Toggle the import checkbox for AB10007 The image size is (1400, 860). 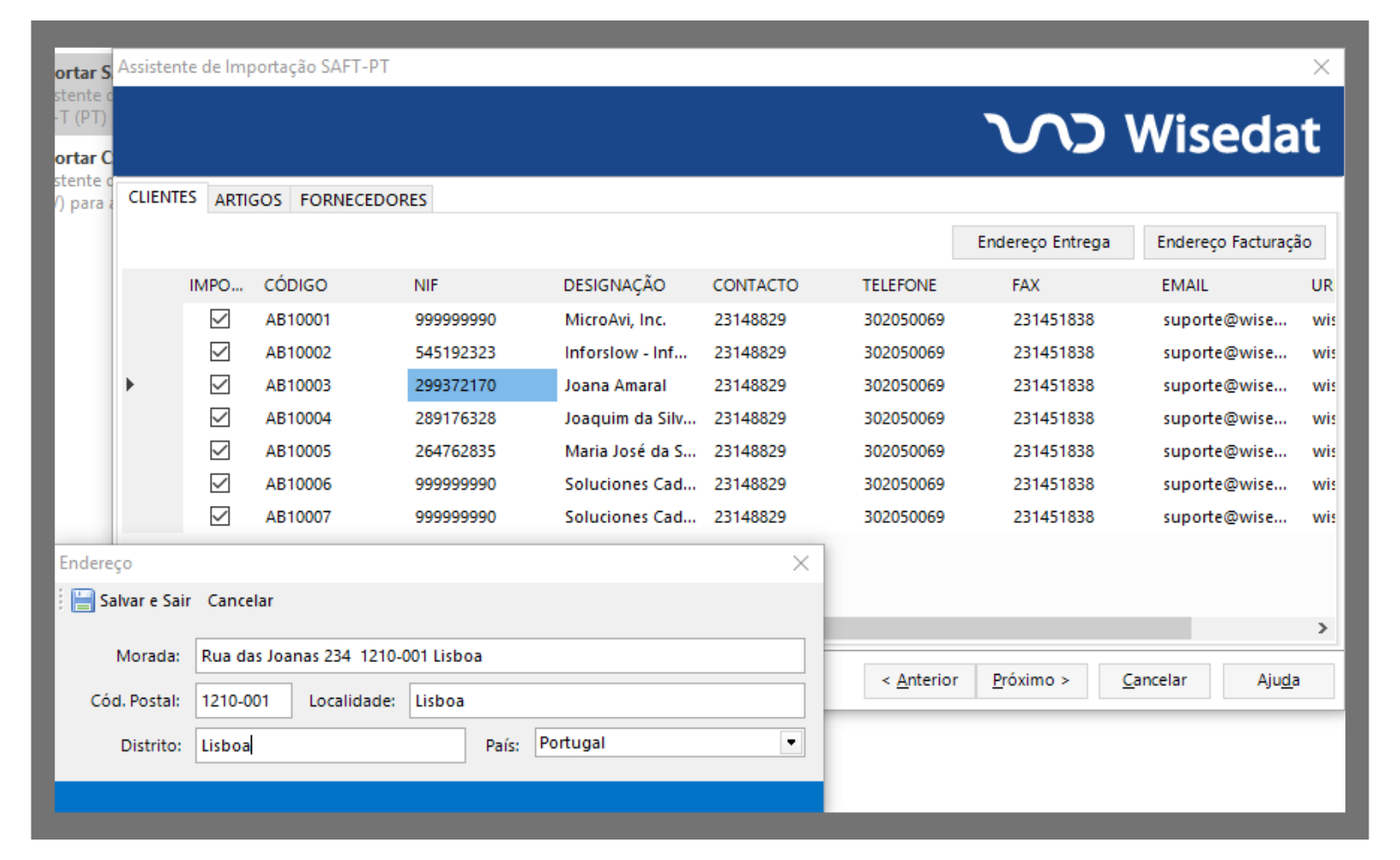pyautogui.click(x=220, y=516)
